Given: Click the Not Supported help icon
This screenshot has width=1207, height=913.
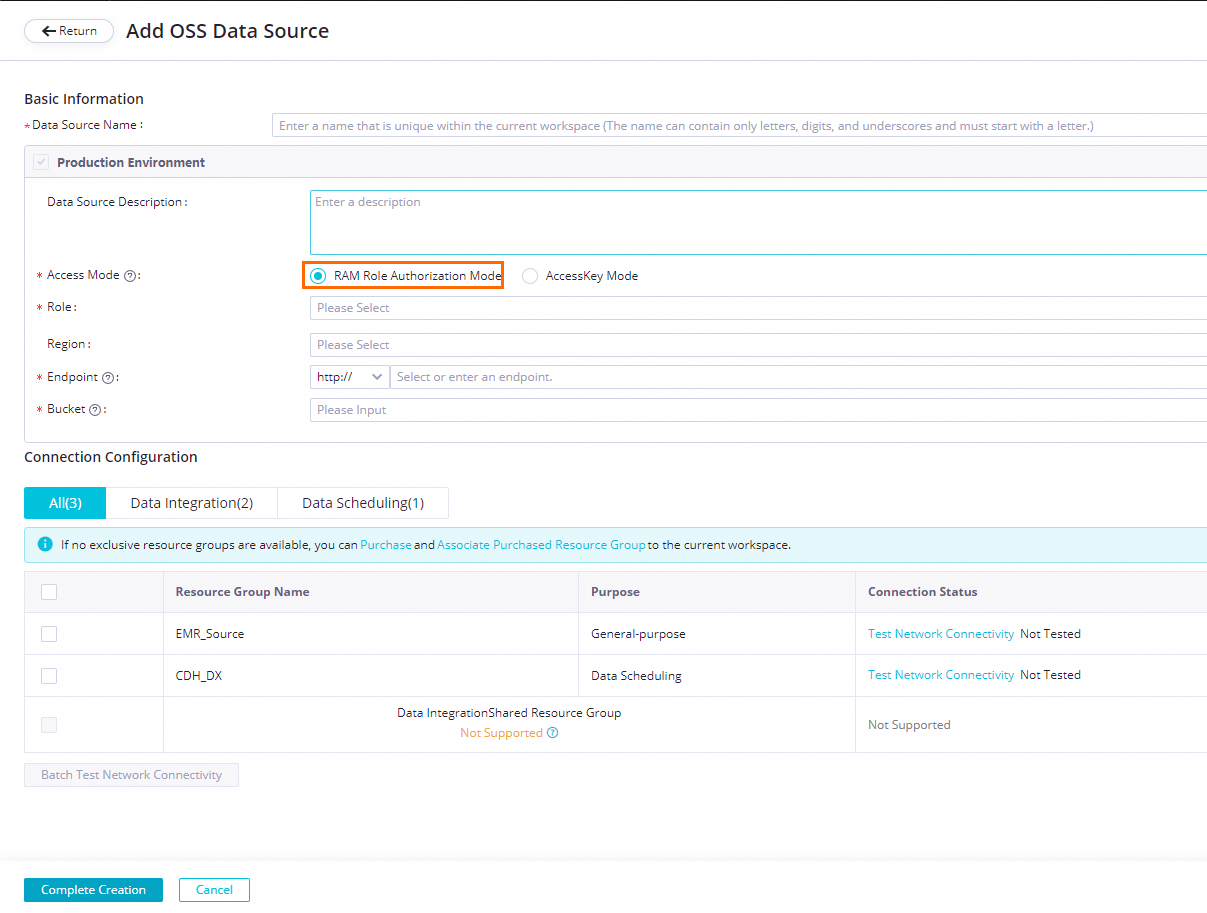Looking at the screenshot, I should click(x=553, y=733).
